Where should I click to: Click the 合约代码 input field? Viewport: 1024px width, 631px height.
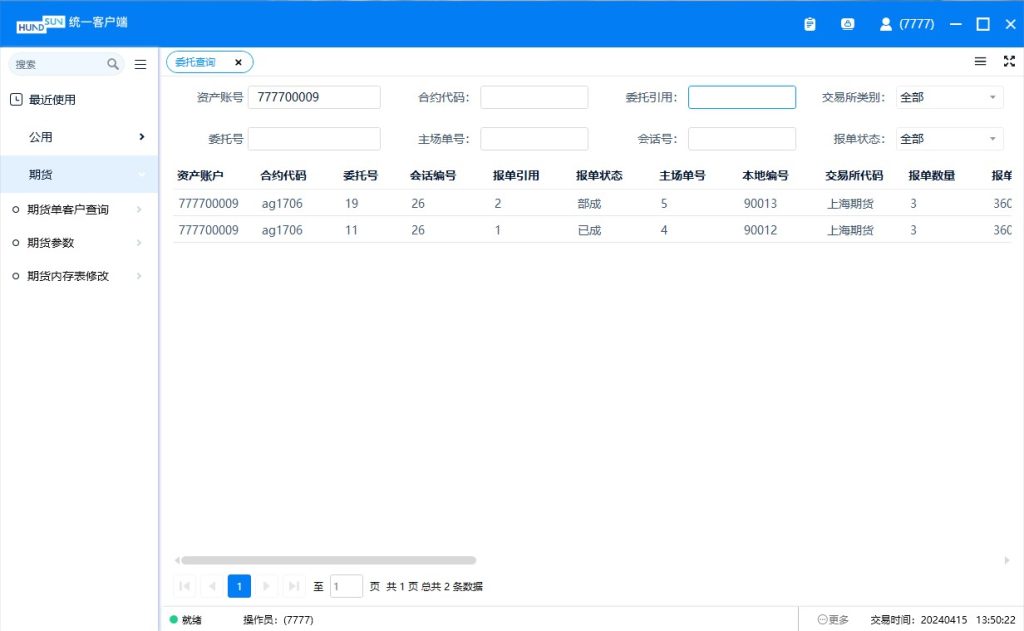(534, 97)
